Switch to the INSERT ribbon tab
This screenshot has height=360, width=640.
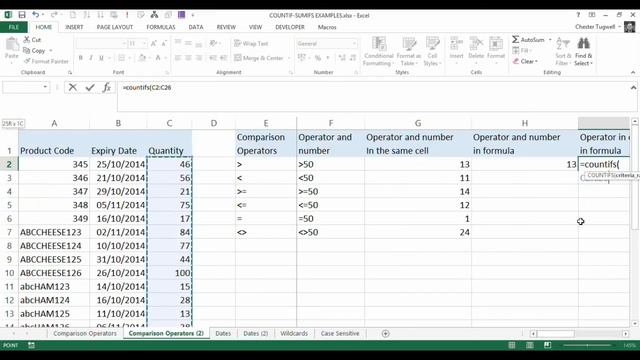coord(74,27)
